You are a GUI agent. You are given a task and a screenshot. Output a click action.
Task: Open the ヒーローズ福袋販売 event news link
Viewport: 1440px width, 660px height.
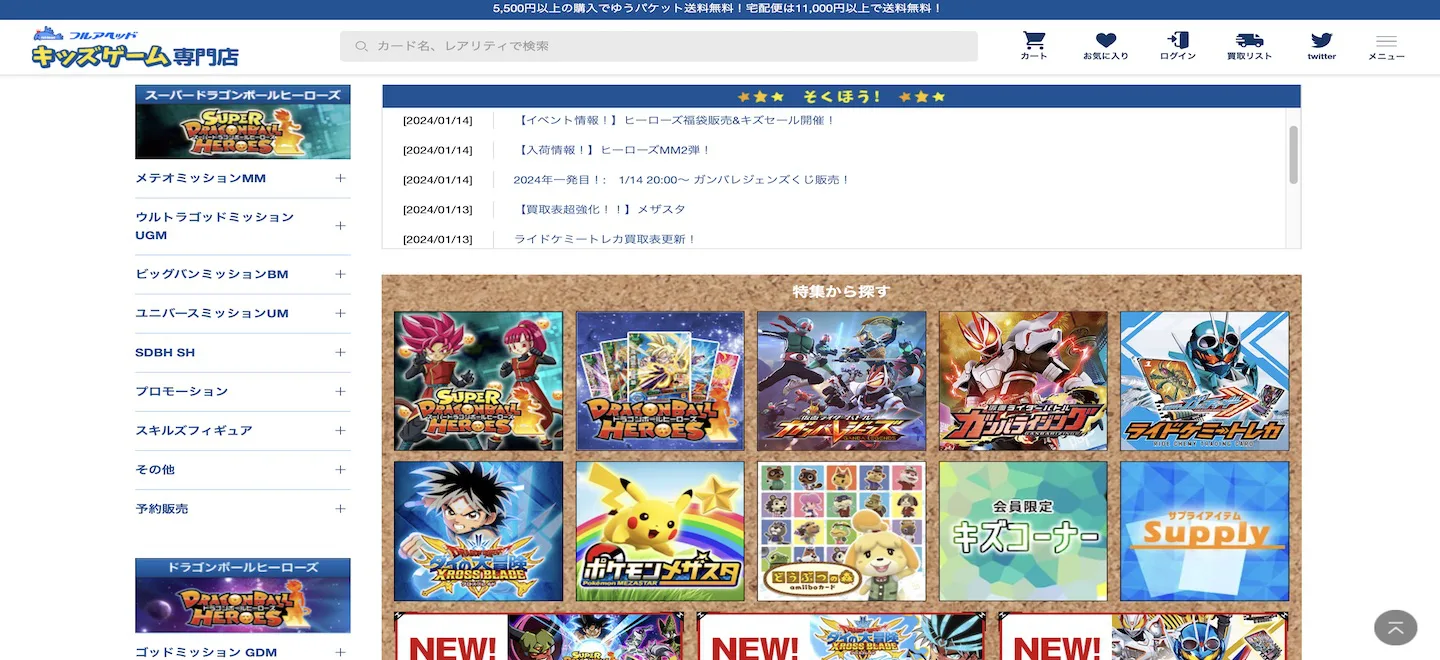pyautogui.click(x=676, y=120)
